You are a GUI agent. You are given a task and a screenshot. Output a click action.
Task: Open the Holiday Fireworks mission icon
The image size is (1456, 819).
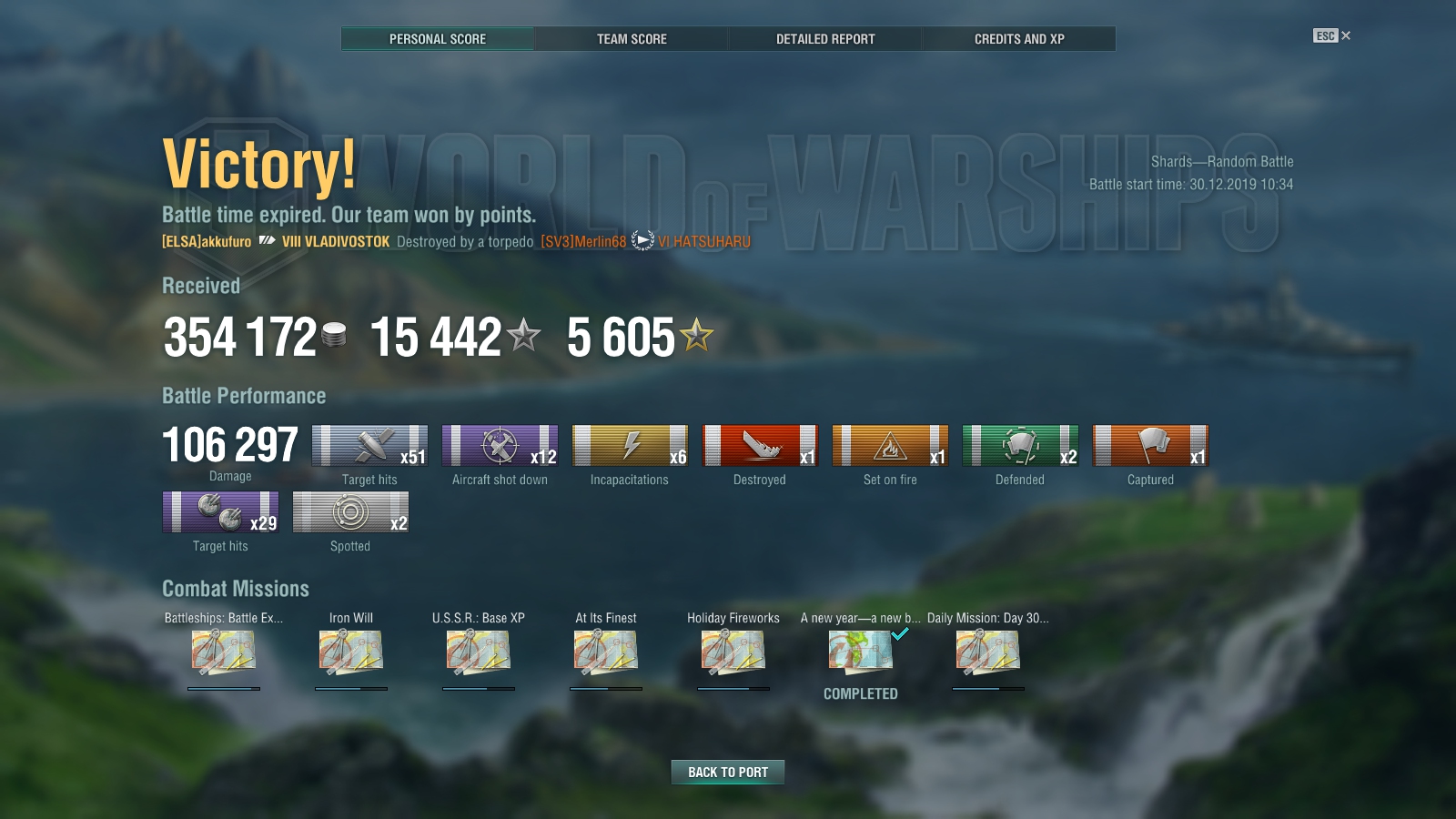pos(733,652)
